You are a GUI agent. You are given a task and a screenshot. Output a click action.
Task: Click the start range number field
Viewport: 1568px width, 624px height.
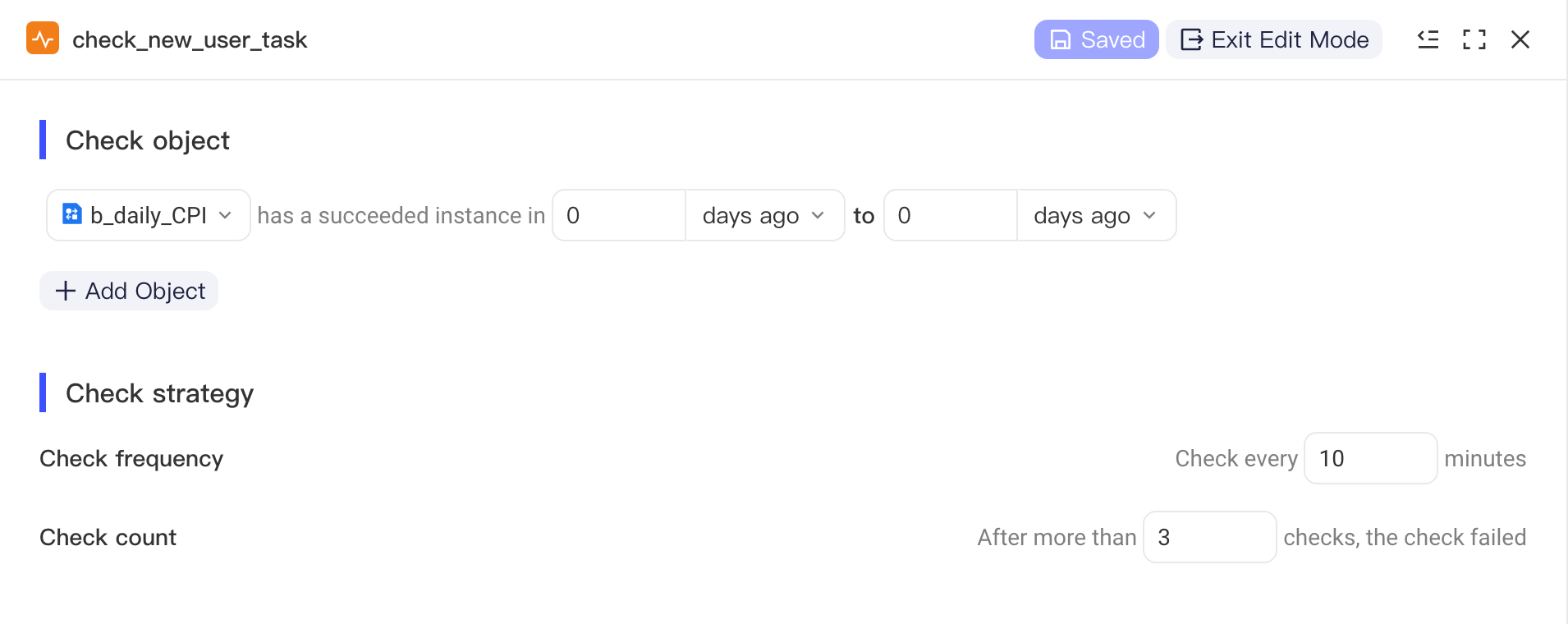coord(619,215)
